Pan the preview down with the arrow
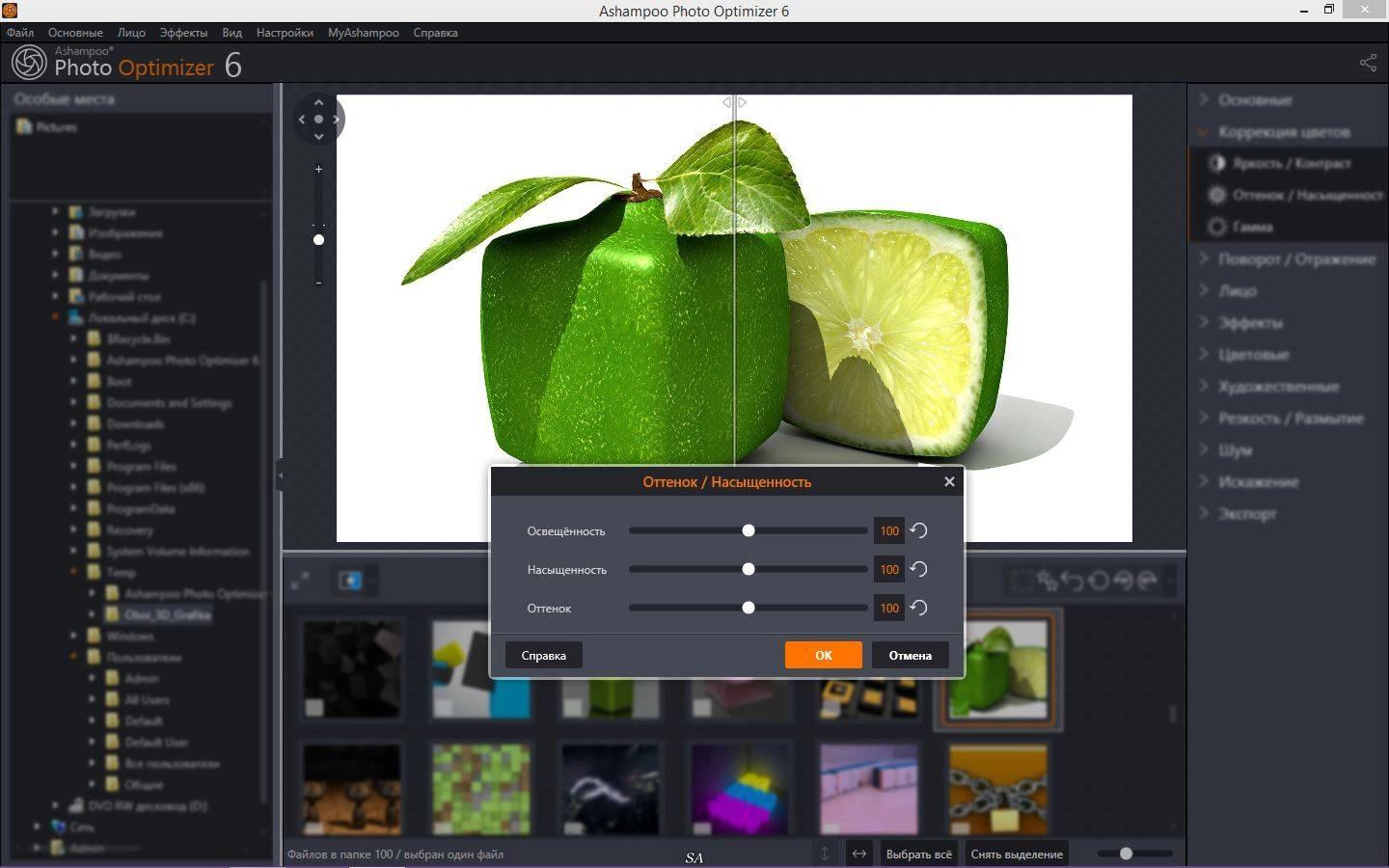Image resolution: width=1389 pixels, height=868 pixels. pyautogui.click(x=318, y=137)
